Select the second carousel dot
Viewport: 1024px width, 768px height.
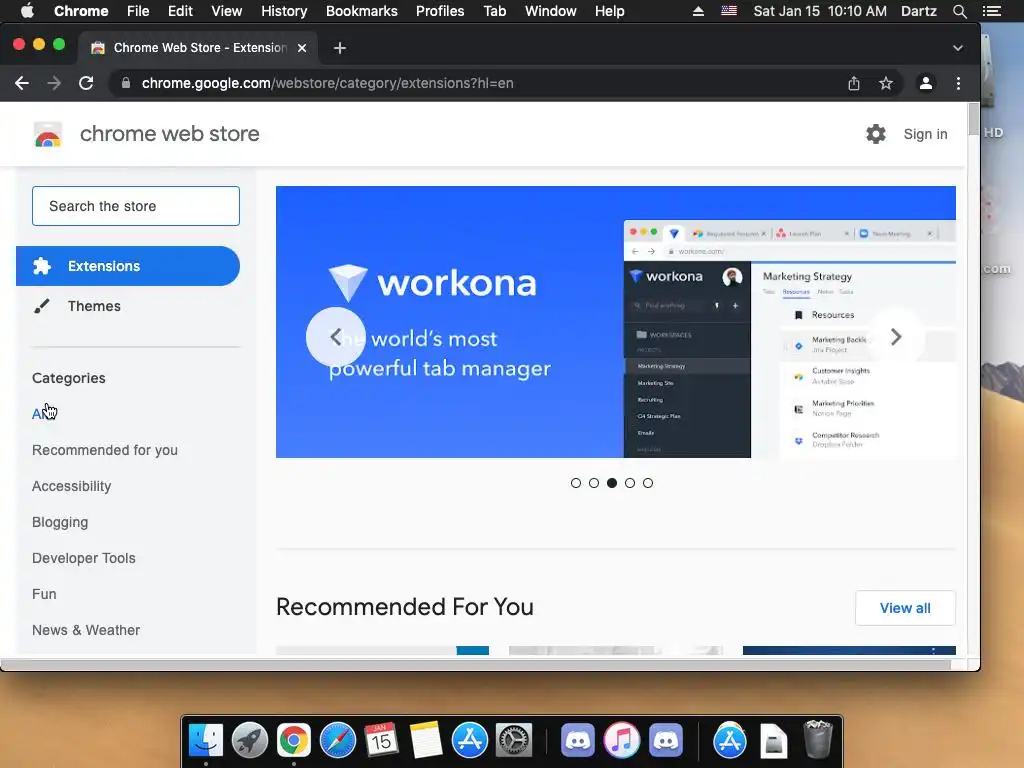click(594, 483)
